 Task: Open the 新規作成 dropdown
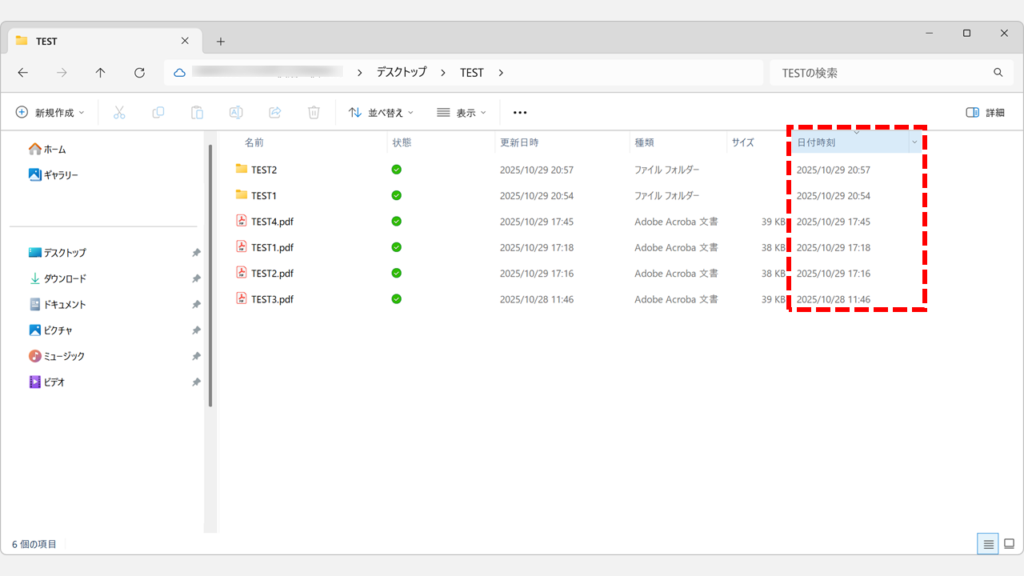click(x=50, y=113)
